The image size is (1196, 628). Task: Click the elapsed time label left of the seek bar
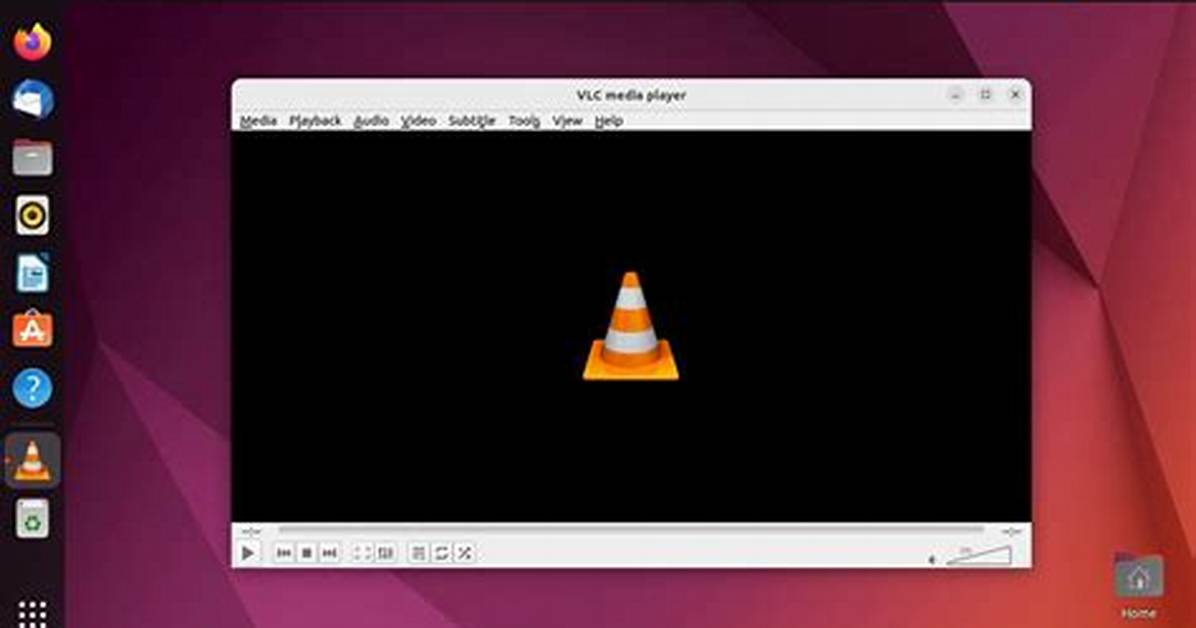(251, 531)
